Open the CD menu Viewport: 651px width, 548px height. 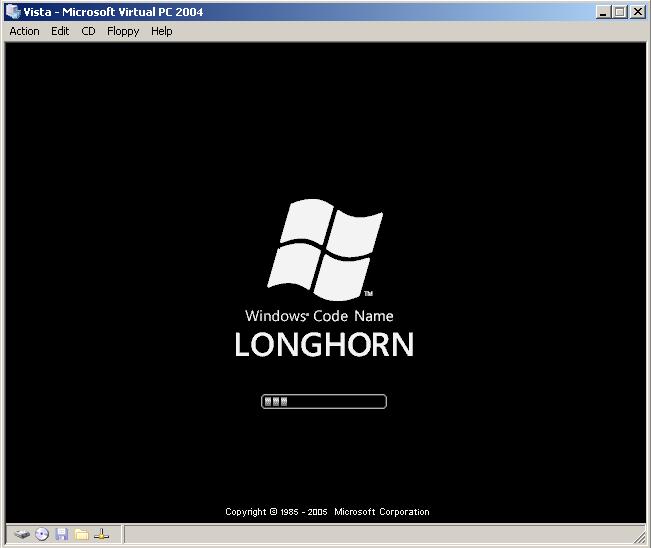point(88,32)
